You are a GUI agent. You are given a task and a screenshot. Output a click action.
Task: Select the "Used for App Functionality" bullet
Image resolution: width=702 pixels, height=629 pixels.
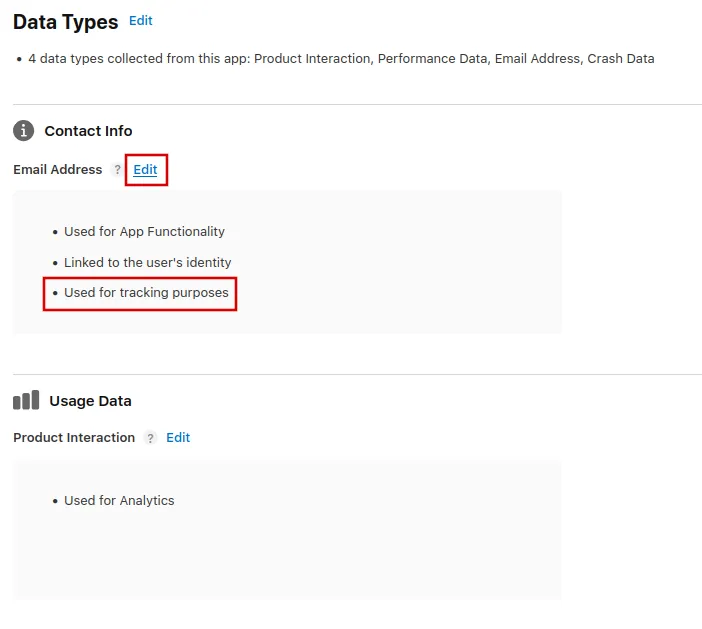tap(144, 231)
